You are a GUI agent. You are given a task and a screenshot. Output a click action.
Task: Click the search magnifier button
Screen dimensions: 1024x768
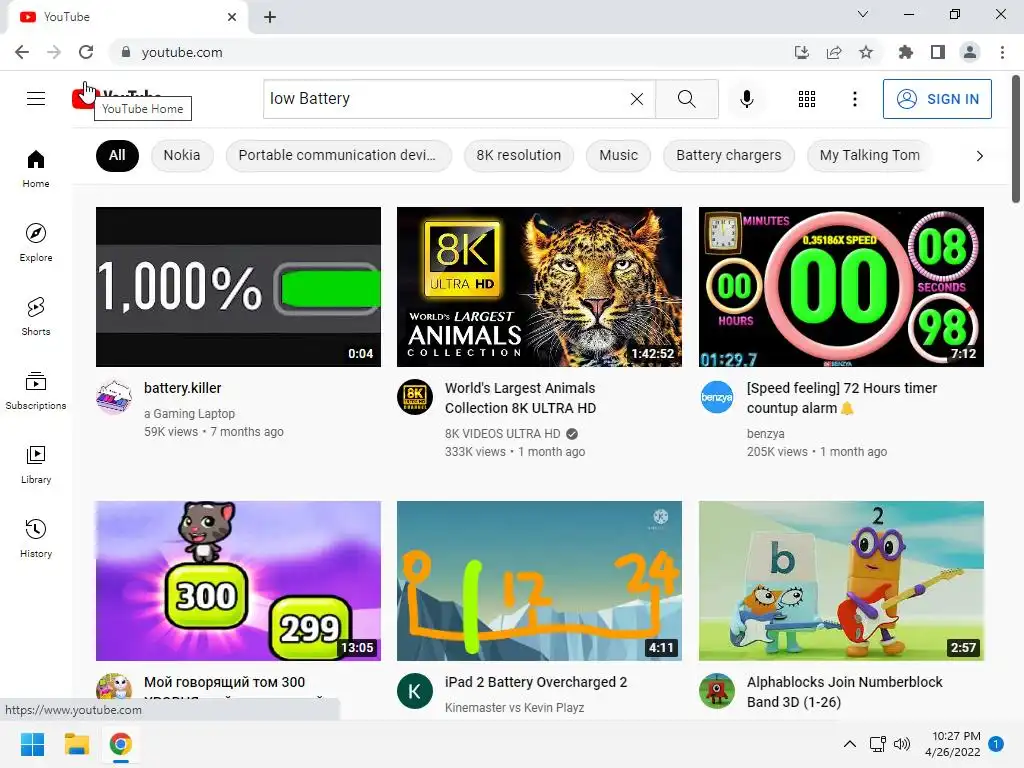[686, 99]
